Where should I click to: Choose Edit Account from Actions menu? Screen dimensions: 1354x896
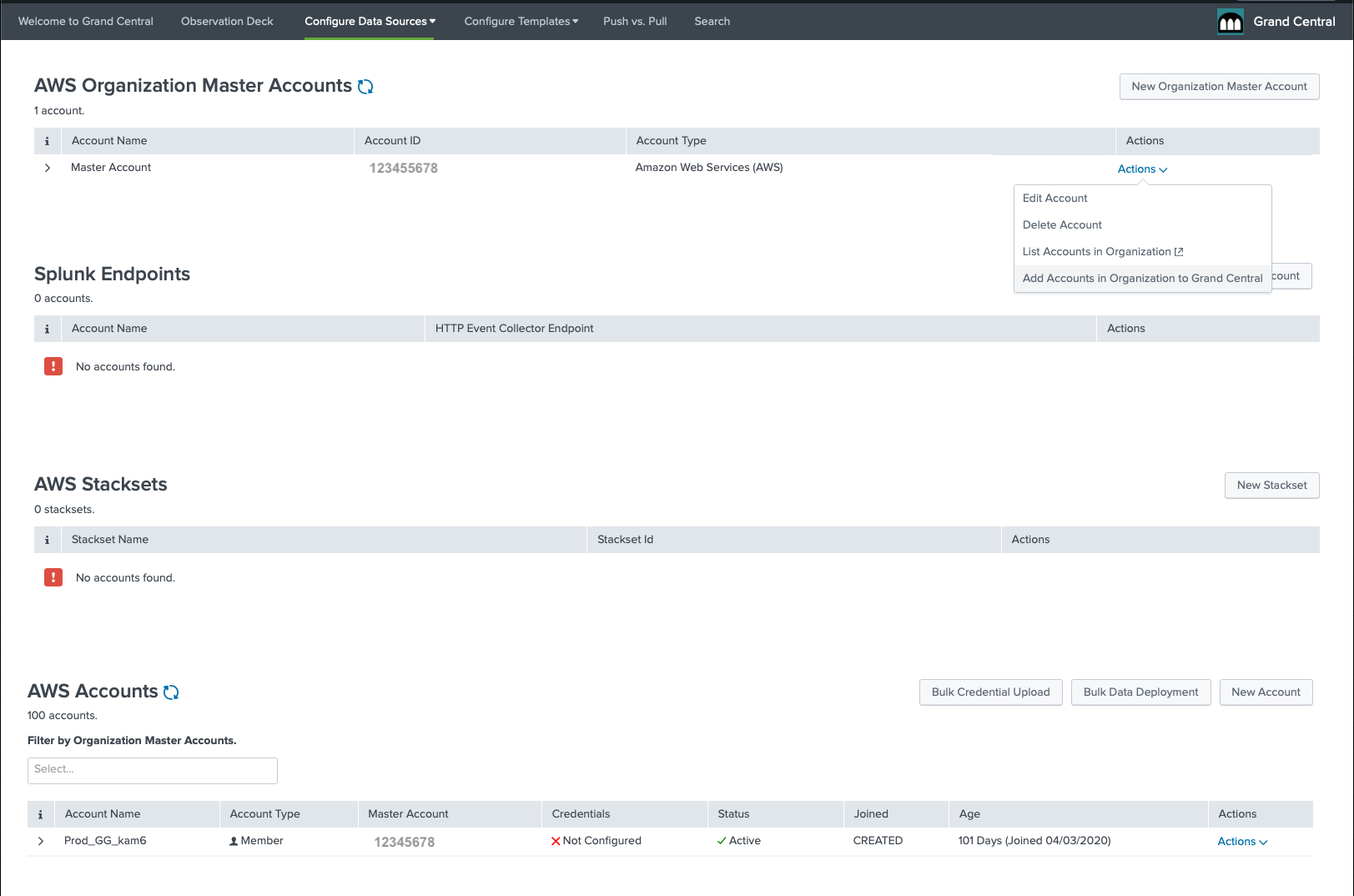point(1143,199)
